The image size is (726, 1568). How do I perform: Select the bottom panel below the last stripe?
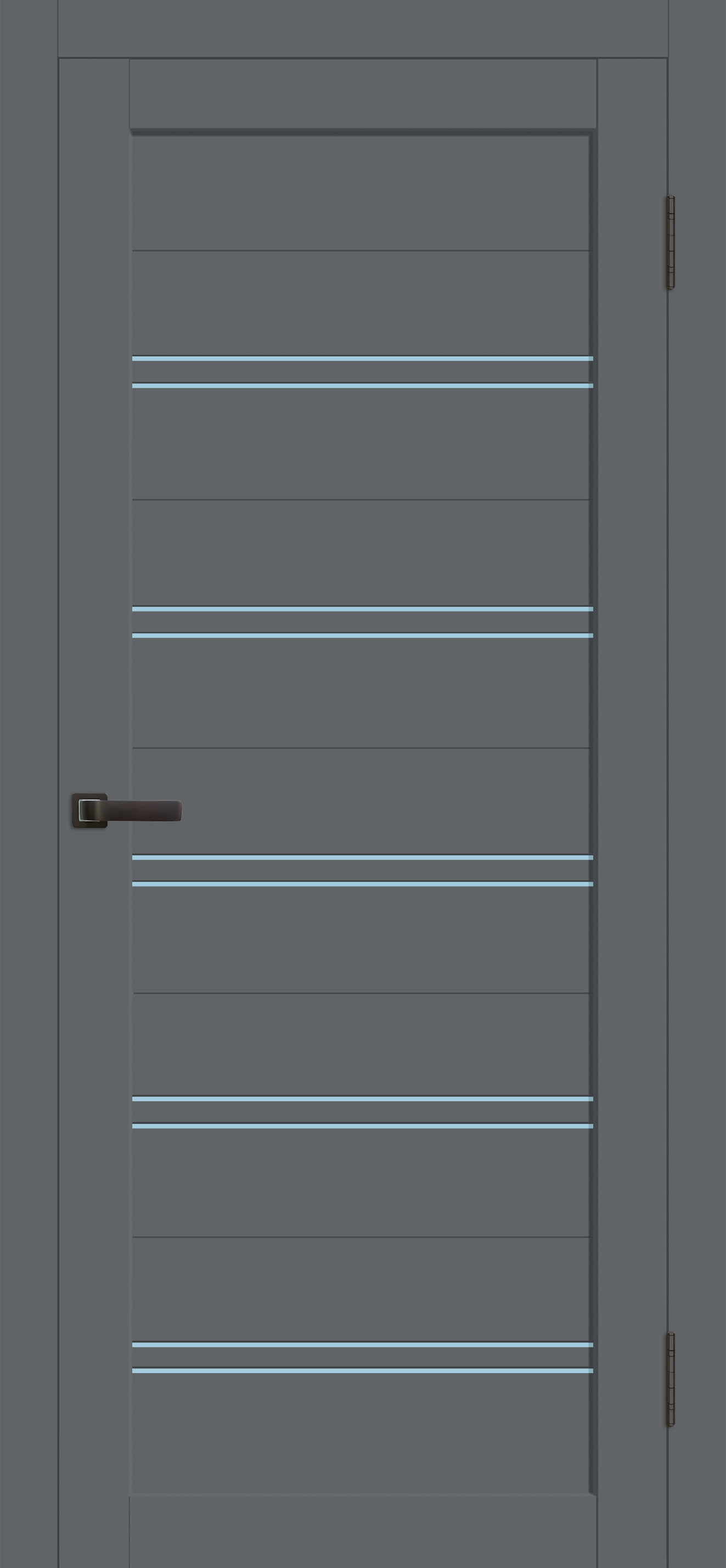tap(361, 1433)
